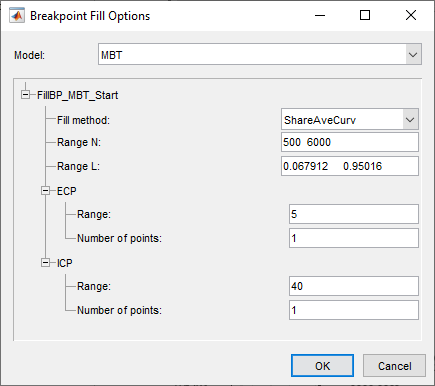The height and width of the screenshot is (386, 435).
Task: Select the Fill method label
Action: point(83,120)
